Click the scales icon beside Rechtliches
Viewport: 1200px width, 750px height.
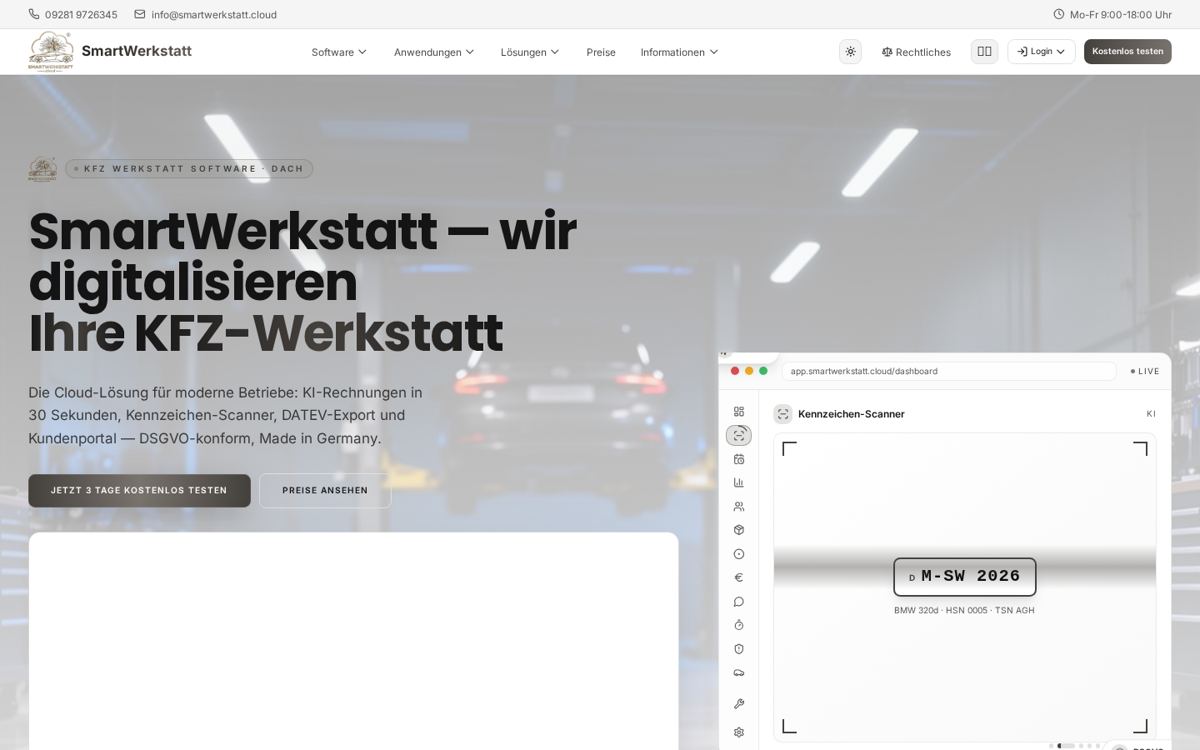[x=887, y=52]
